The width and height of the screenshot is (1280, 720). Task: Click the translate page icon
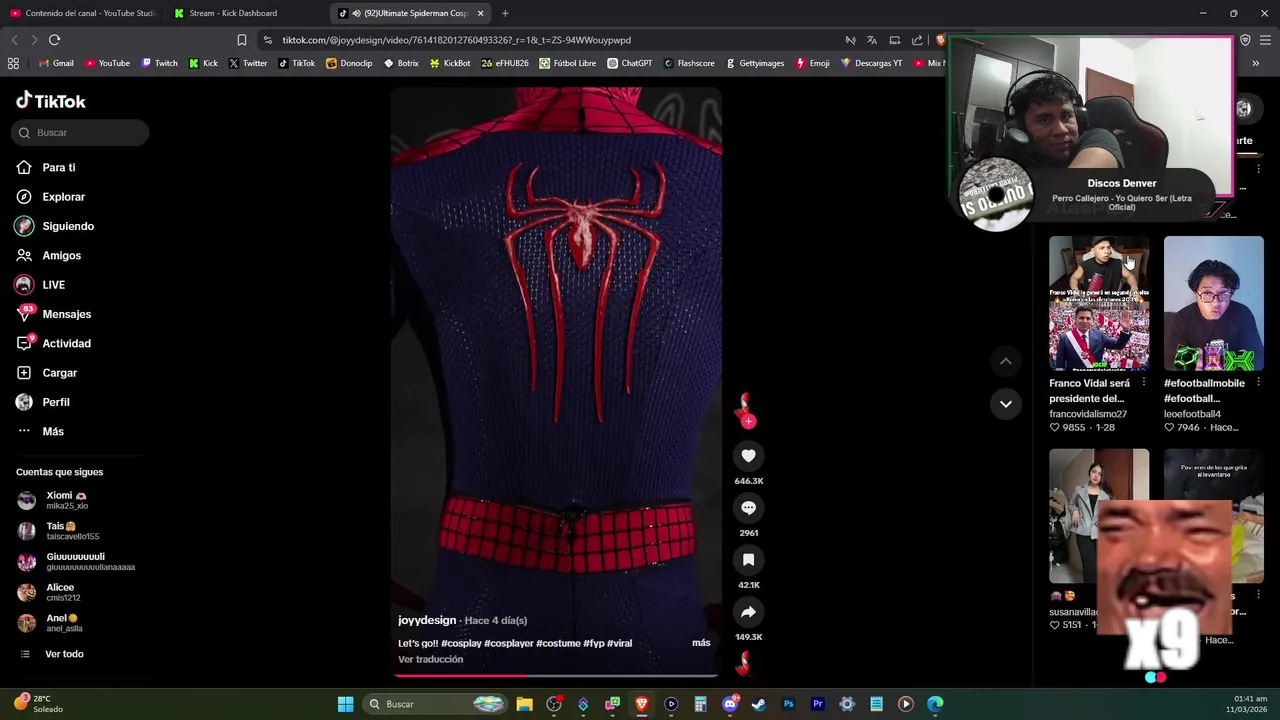point(872,40)
